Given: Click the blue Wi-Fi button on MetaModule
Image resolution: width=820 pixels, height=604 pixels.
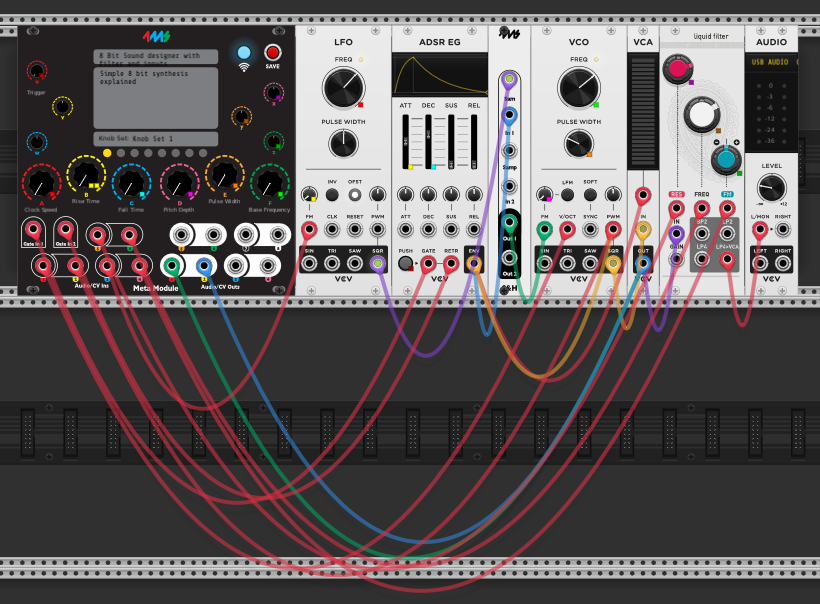Looking at the screenshot, I should [243, 53].
